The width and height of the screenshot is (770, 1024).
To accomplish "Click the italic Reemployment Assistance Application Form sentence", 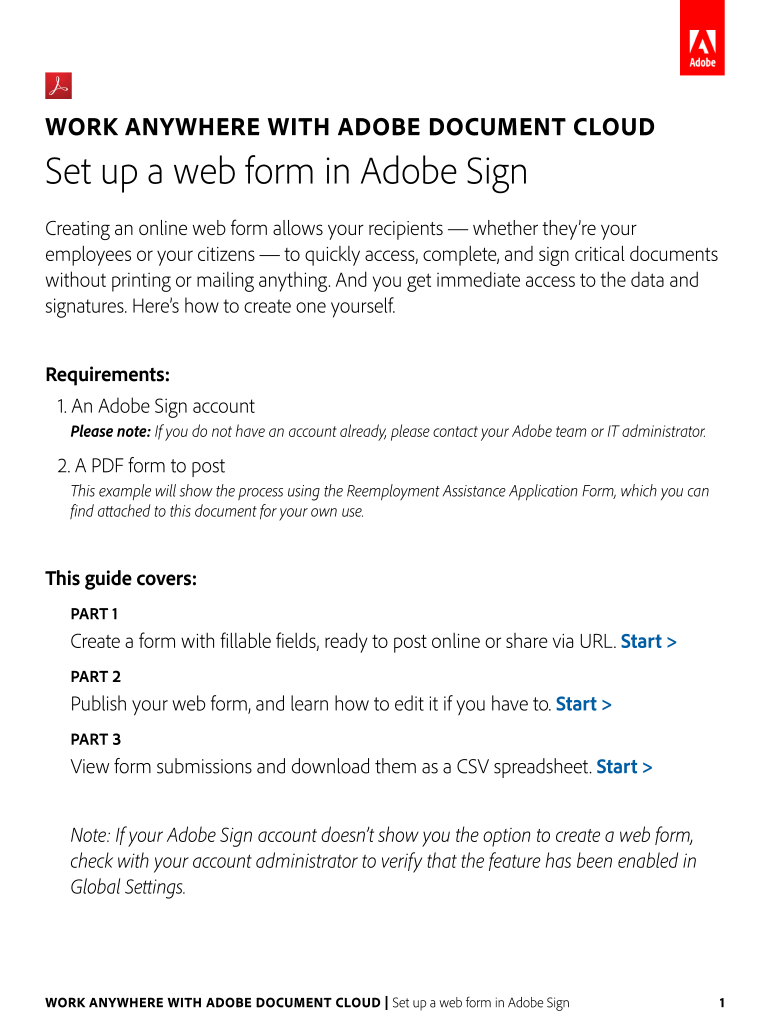I will point(389,501).
